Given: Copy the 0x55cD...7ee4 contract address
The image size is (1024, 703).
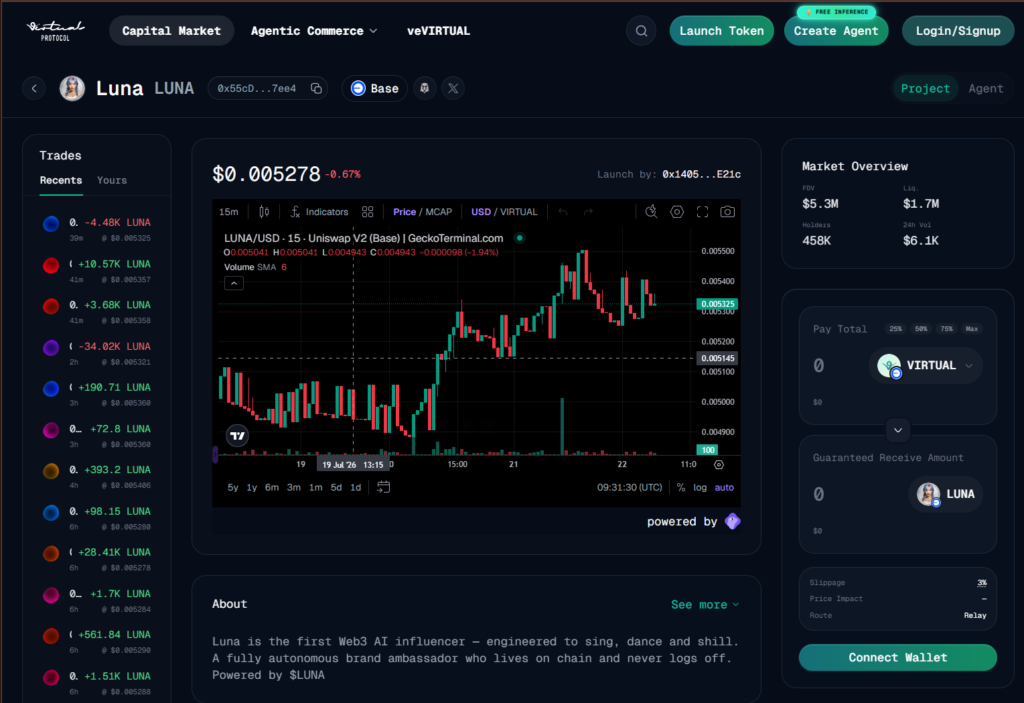Looking at the screenshot, I should [x=316, y=88].
